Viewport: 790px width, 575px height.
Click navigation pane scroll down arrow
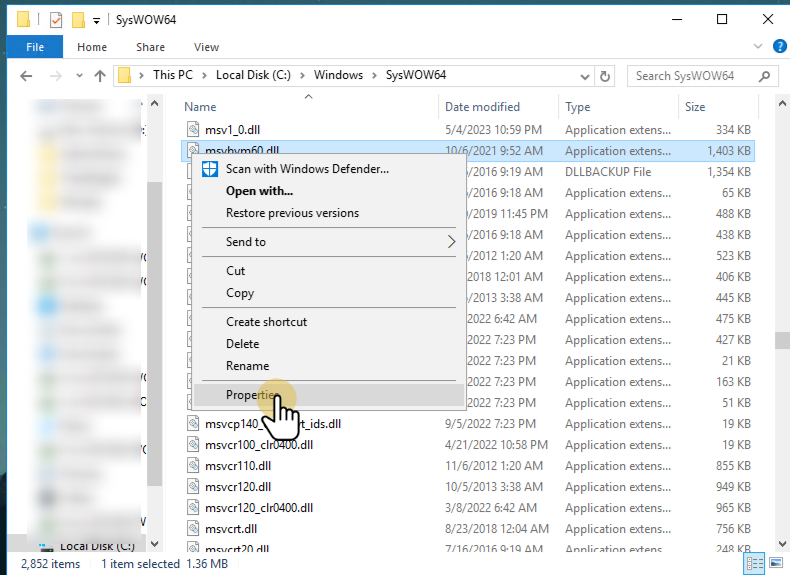(155, 544)
